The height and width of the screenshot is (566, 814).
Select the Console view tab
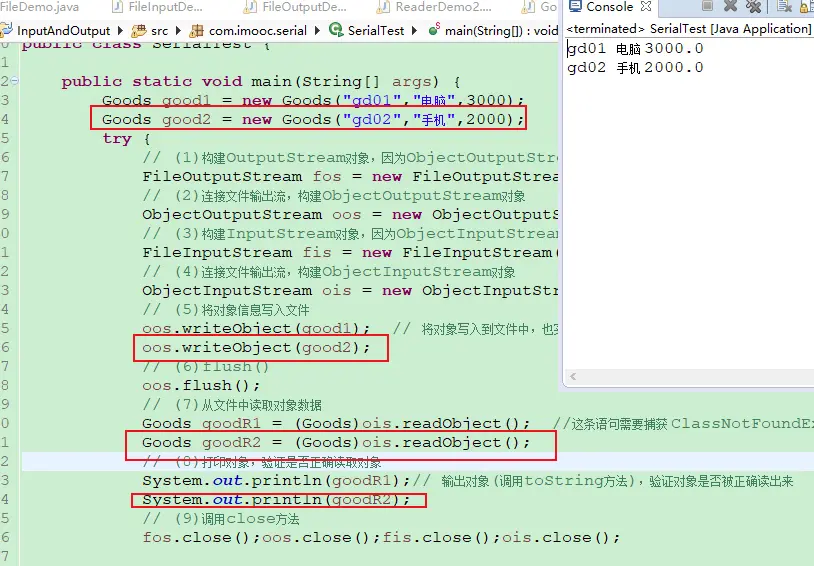(x=609, y=7)
